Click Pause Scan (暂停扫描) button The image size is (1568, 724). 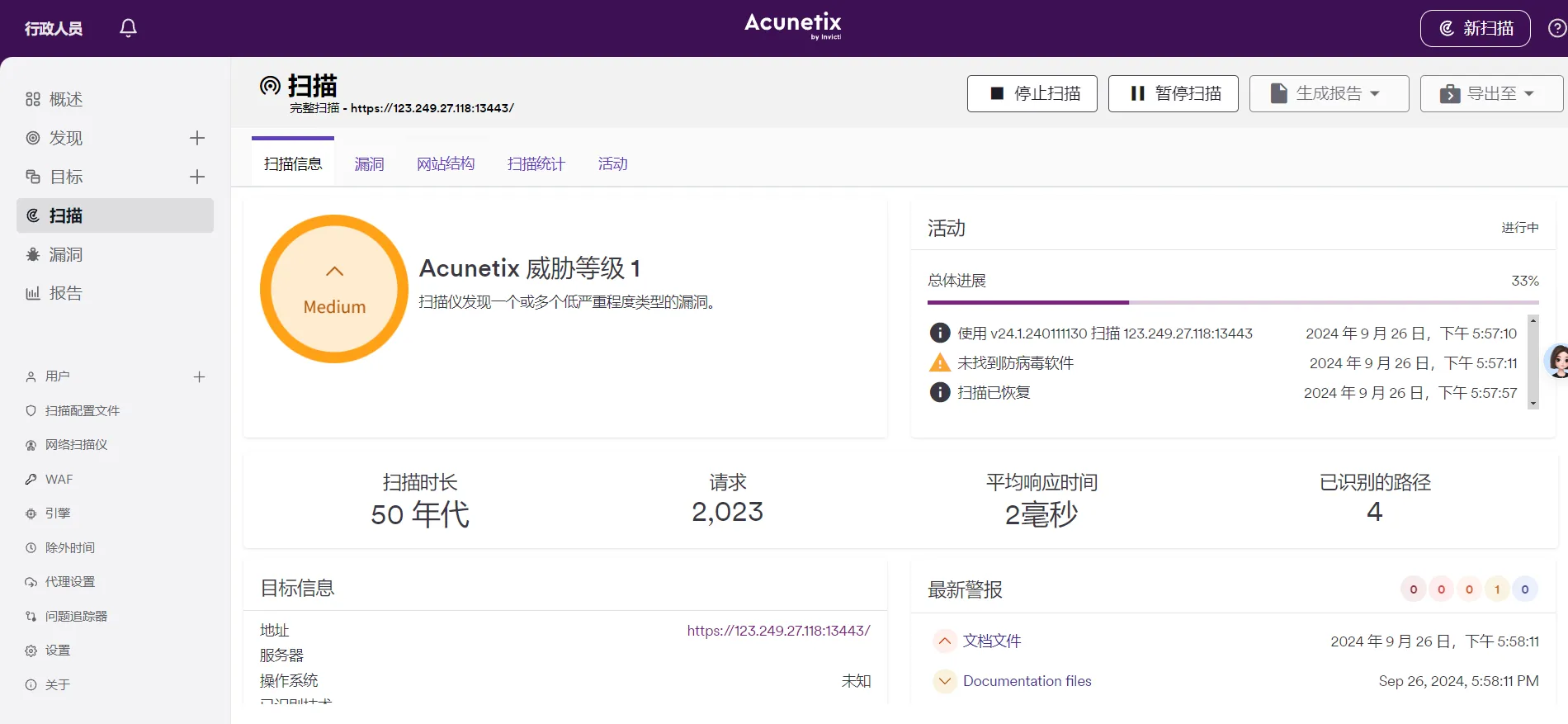coord(1174,93)
